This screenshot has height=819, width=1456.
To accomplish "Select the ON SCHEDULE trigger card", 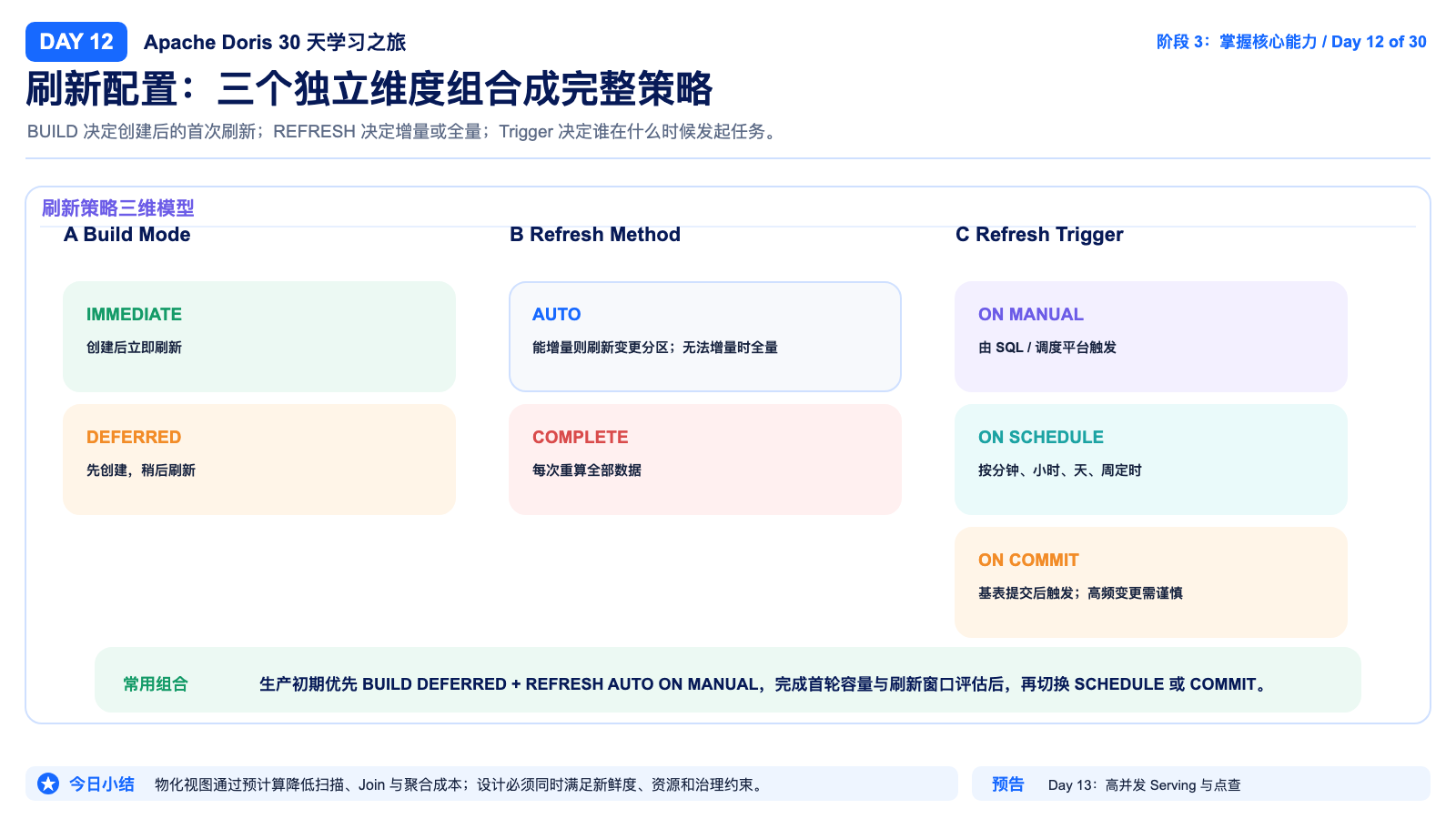I will point(1151,460).
